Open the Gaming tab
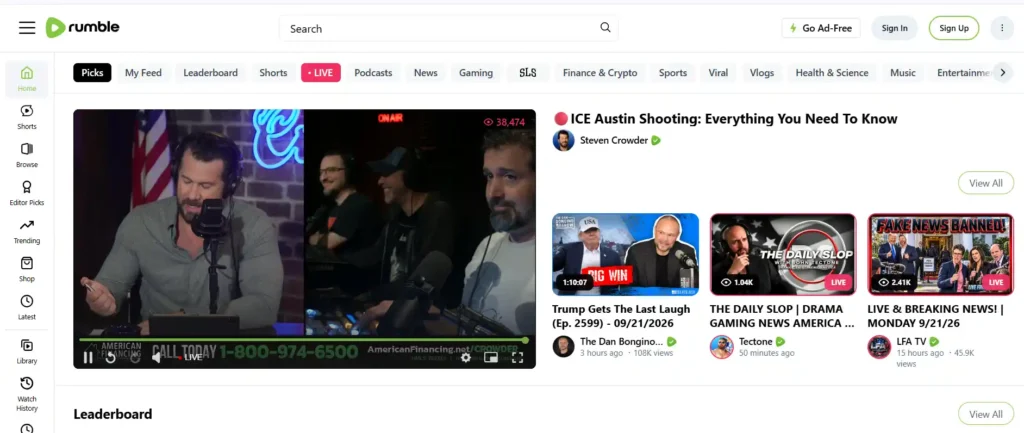The width and height of the screenshot is (1024, 433). [475, 72]
